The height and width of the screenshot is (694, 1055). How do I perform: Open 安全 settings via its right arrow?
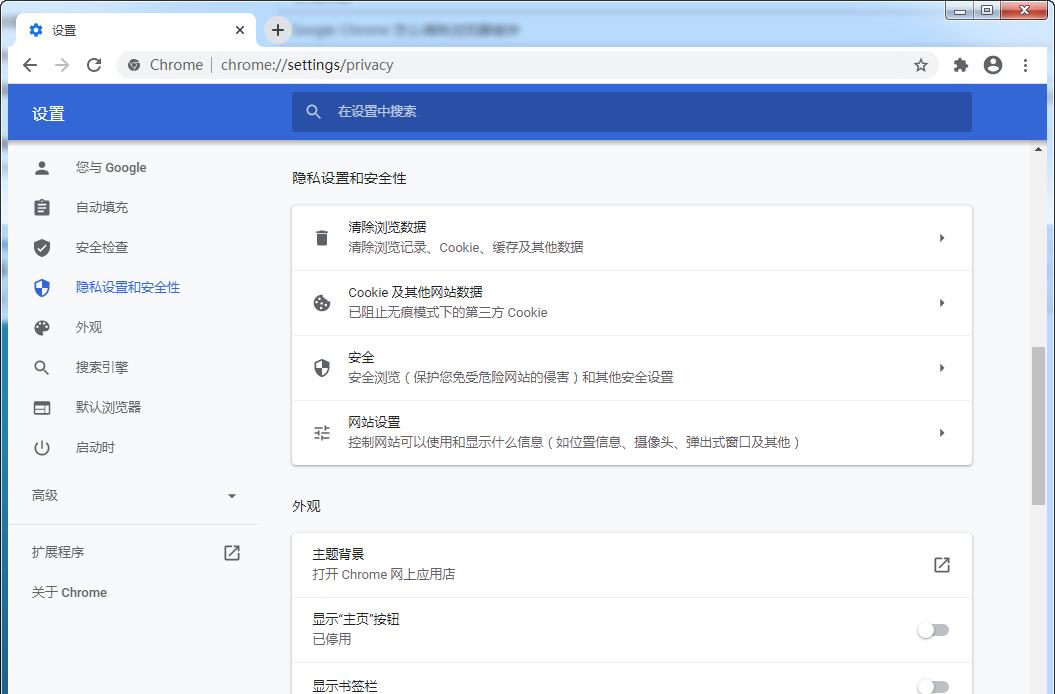coord(942,368)
